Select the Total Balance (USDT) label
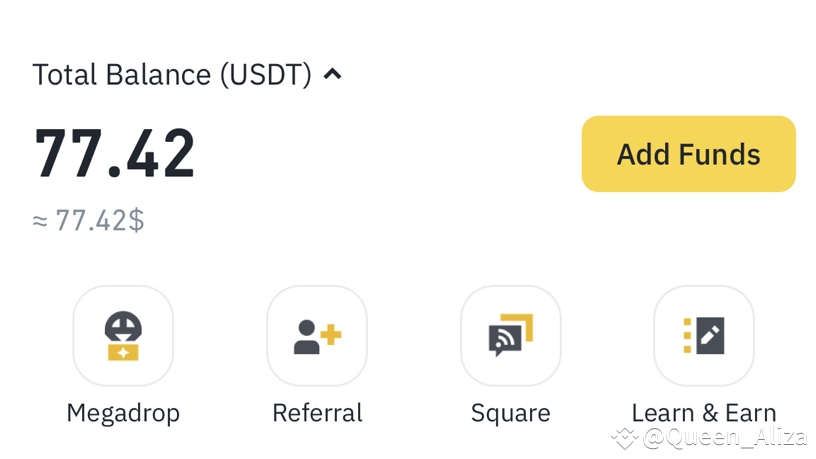Viewport: 816px width, 459px height. coord(172,74)
